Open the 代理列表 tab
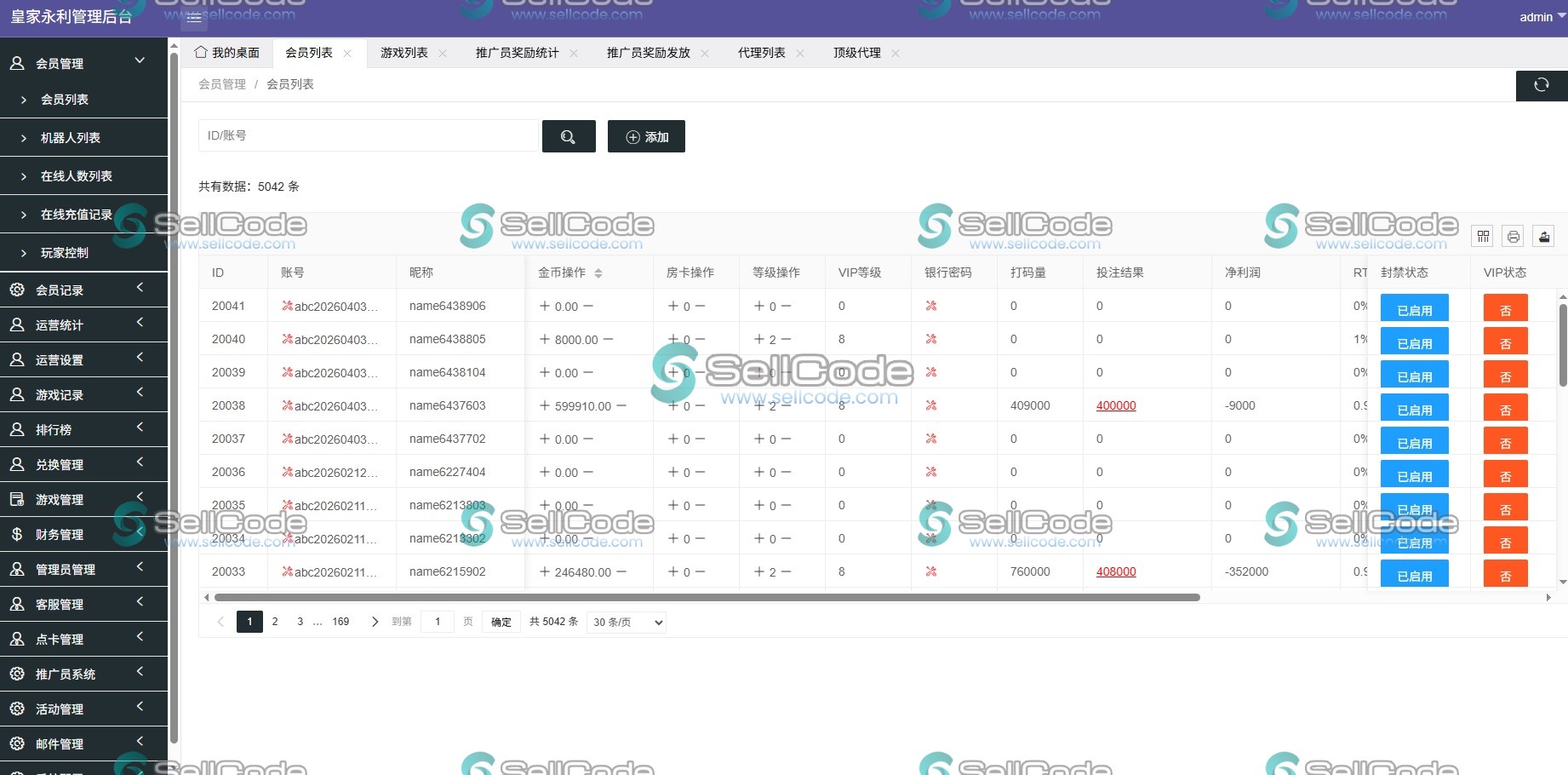Viewport: 1568px width, 775px height. pyautogui.click(x=762, y=52)
